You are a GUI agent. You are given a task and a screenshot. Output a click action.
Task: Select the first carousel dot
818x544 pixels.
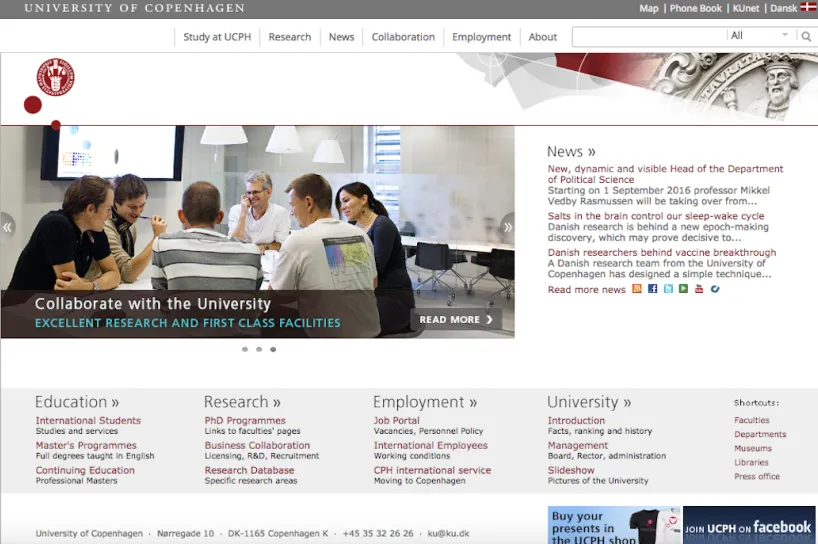[x=245, y=349]
